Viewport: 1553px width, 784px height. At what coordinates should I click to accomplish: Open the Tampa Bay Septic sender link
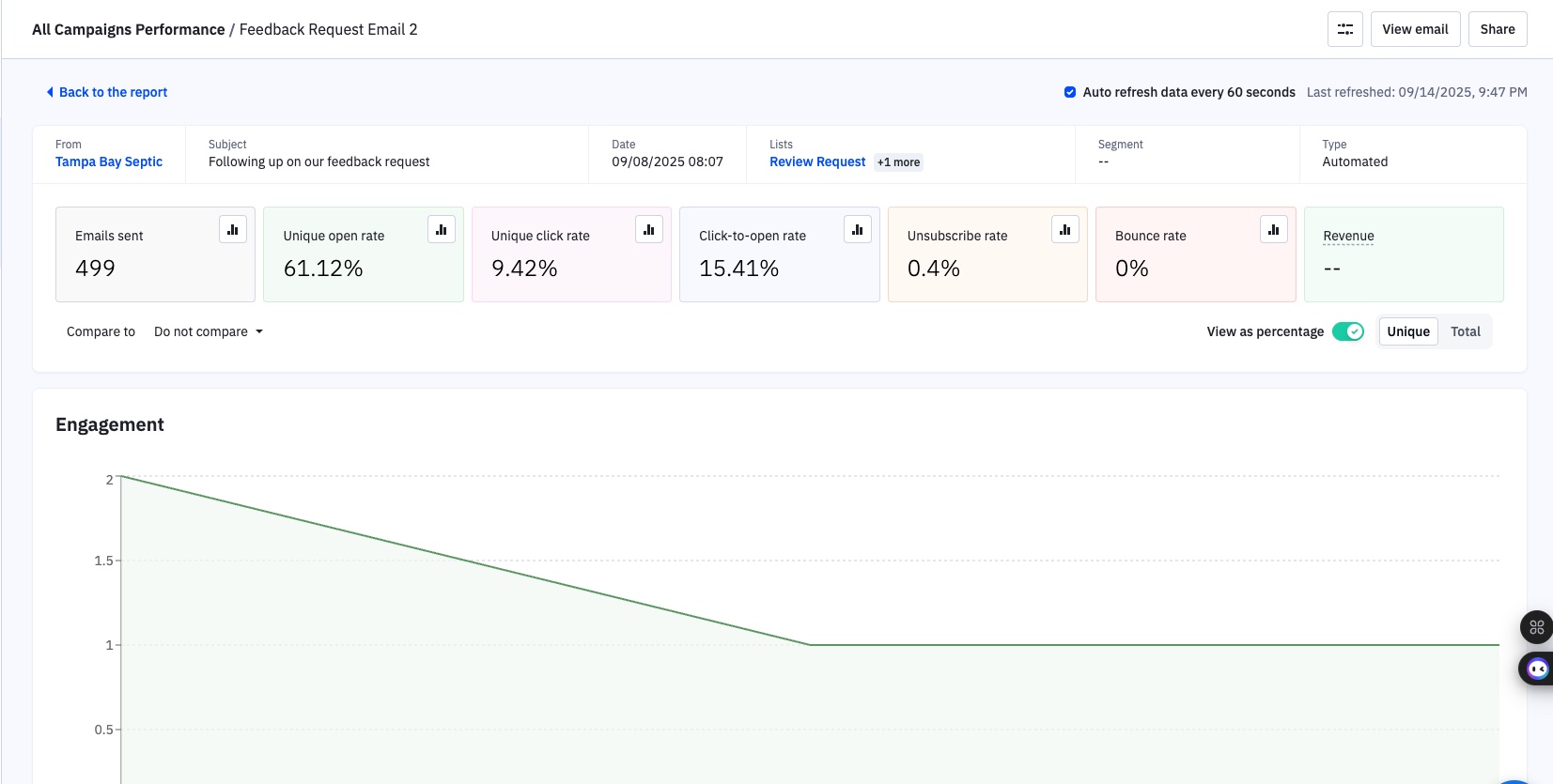tap(109, 161)
